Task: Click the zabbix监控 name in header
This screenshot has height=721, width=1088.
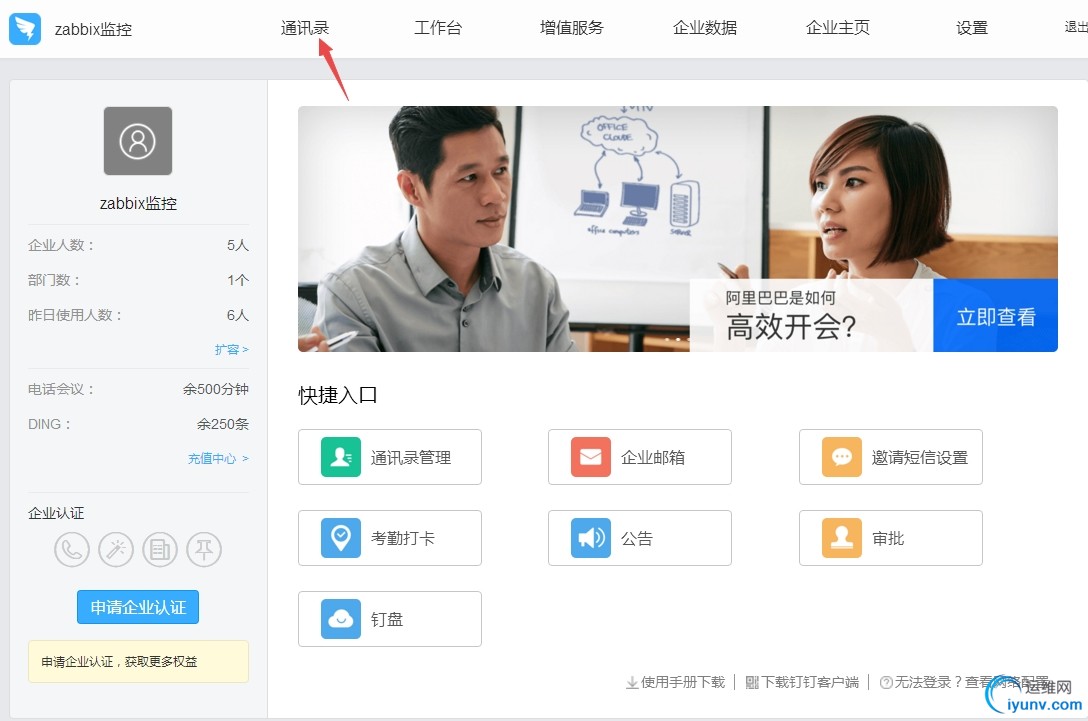Action: tap(93, 29)
